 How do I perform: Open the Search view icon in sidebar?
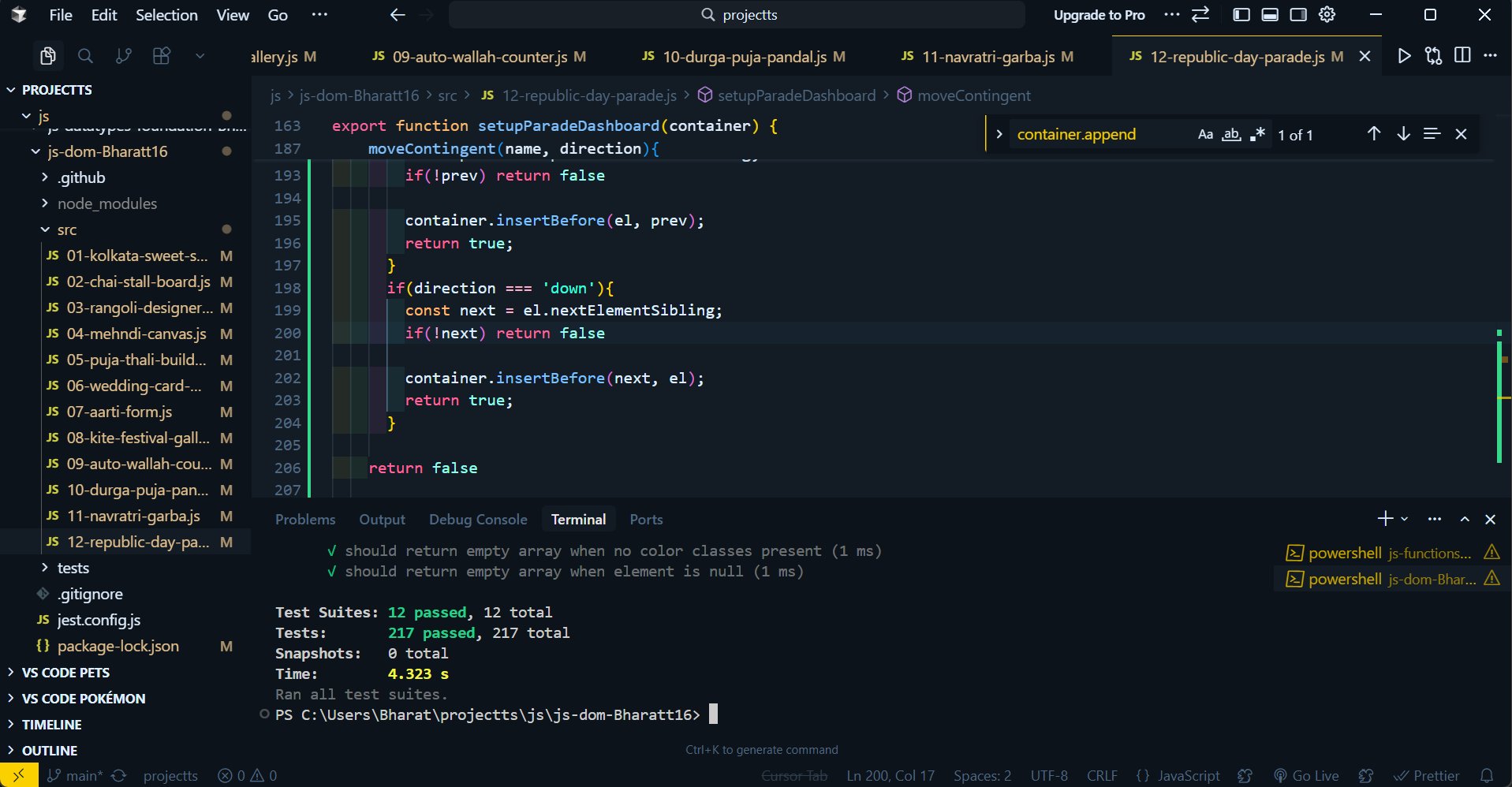[x=85, y=56]
